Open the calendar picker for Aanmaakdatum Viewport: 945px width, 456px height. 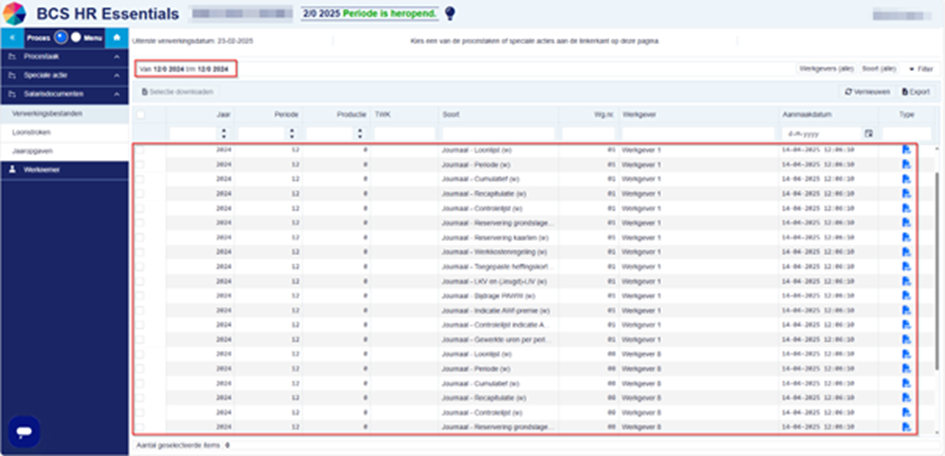click(868, 133)
